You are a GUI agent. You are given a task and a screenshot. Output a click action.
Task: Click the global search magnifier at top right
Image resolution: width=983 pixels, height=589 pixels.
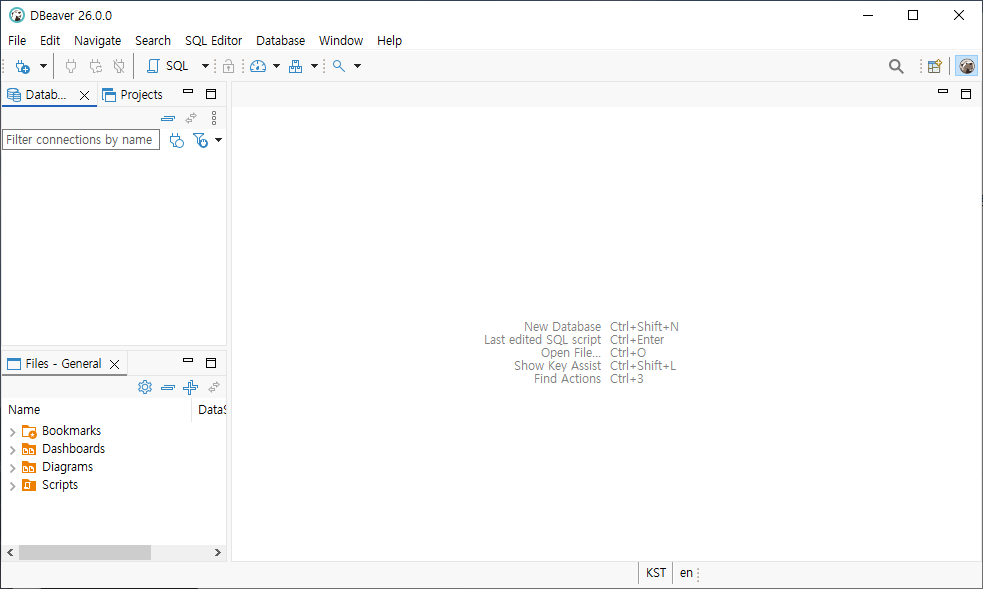[896, 66]
